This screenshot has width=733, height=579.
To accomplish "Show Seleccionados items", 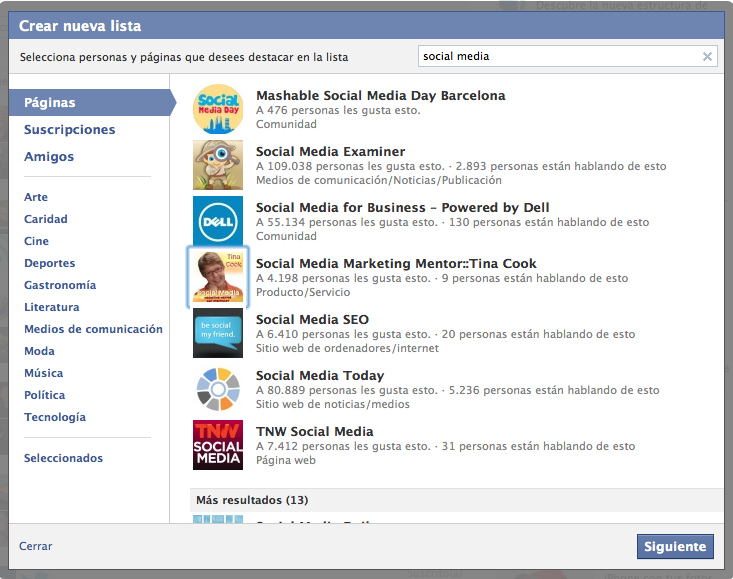I will coord(64,458).
